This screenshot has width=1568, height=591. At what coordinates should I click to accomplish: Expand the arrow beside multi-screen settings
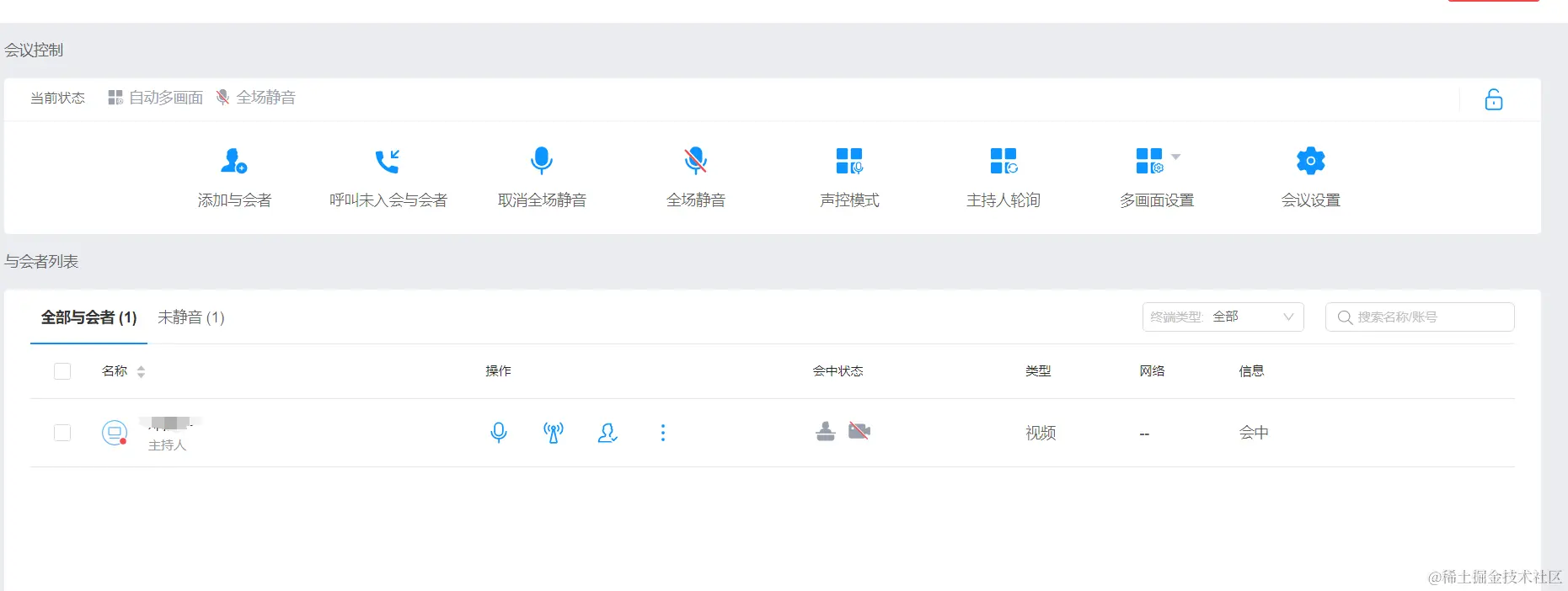tap(1176, 157)
